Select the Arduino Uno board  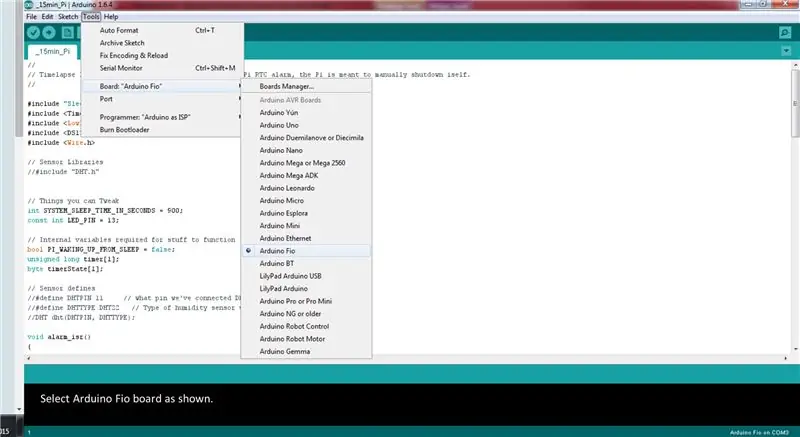(x=306, y=125)
